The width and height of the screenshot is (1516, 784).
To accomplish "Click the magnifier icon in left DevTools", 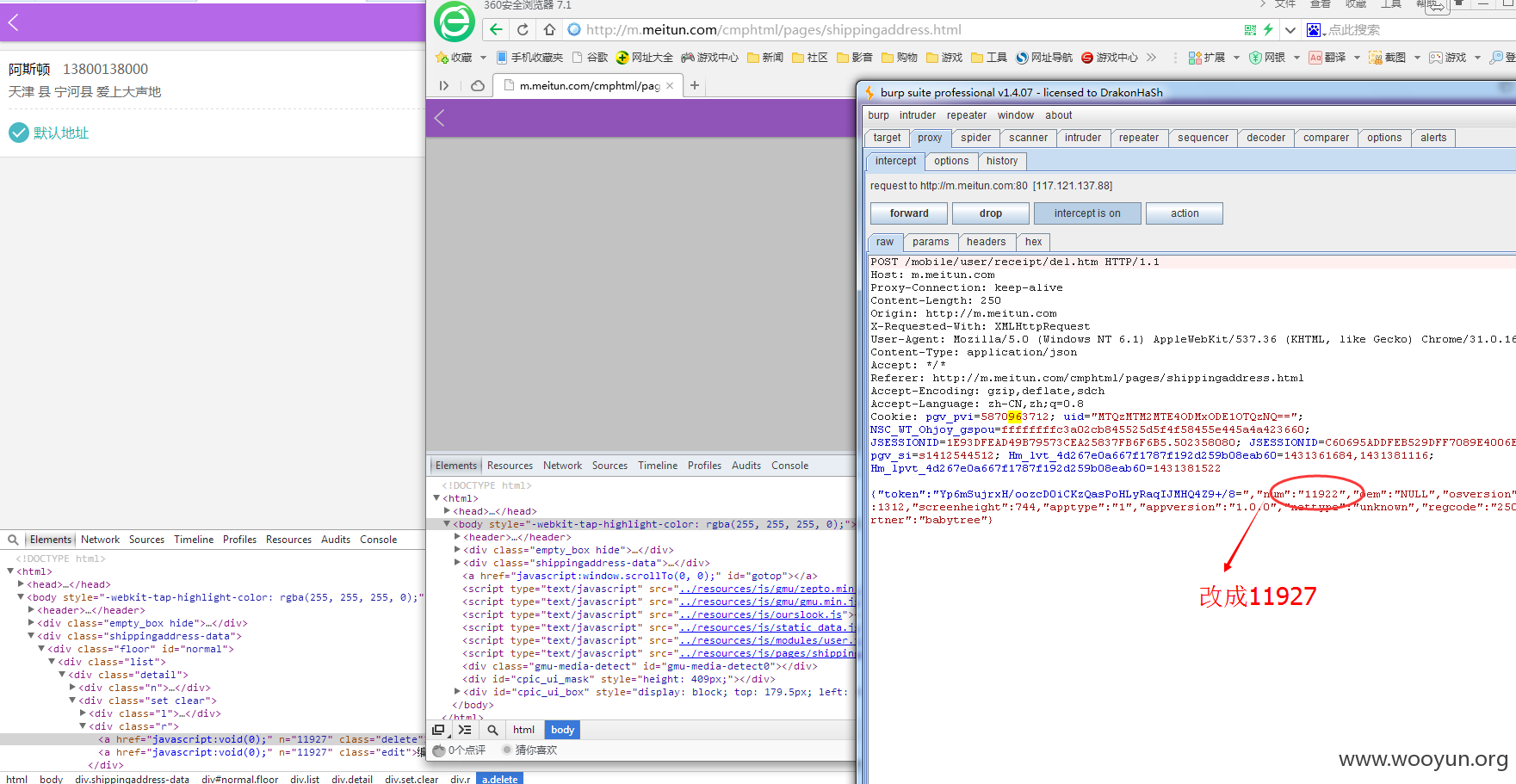I will click(x=13, y=540).
